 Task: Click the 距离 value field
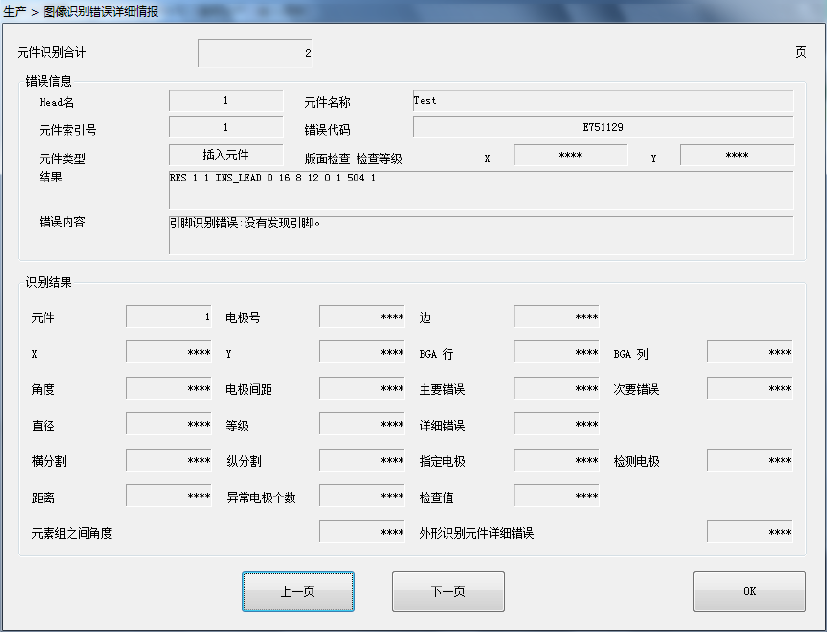click(x=169, y=496)
